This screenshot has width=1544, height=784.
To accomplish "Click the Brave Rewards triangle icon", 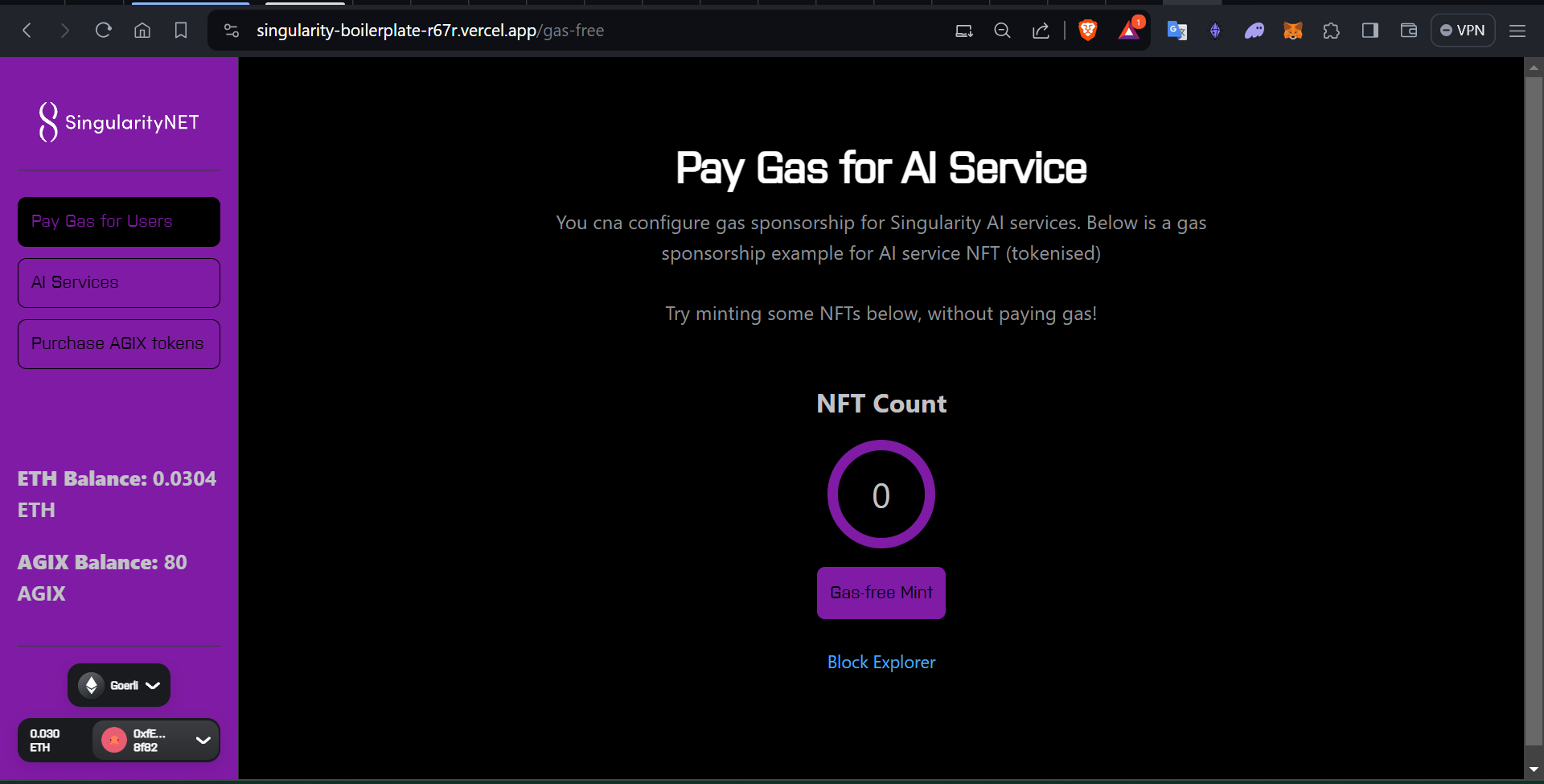I will pos(1129,31).
